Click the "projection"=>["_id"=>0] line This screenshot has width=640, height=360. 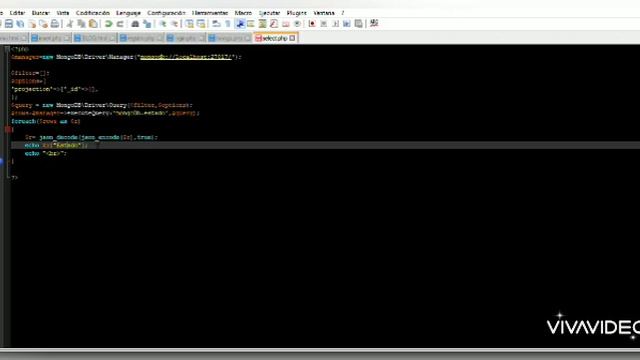click(55, 89)
